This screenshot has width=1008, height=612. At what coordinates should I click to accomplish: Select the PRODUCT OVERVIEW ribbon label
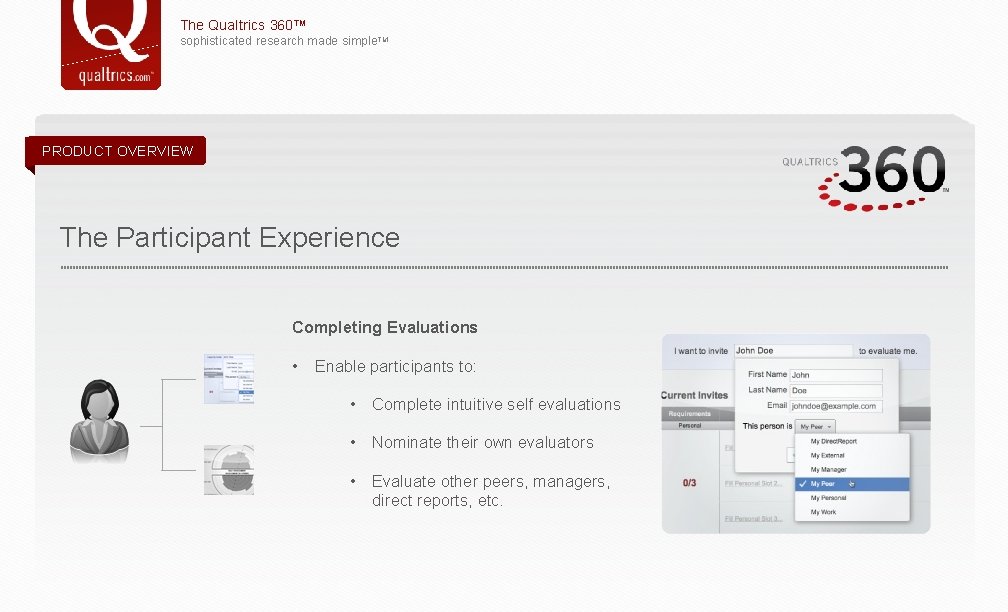pos(117,151)
